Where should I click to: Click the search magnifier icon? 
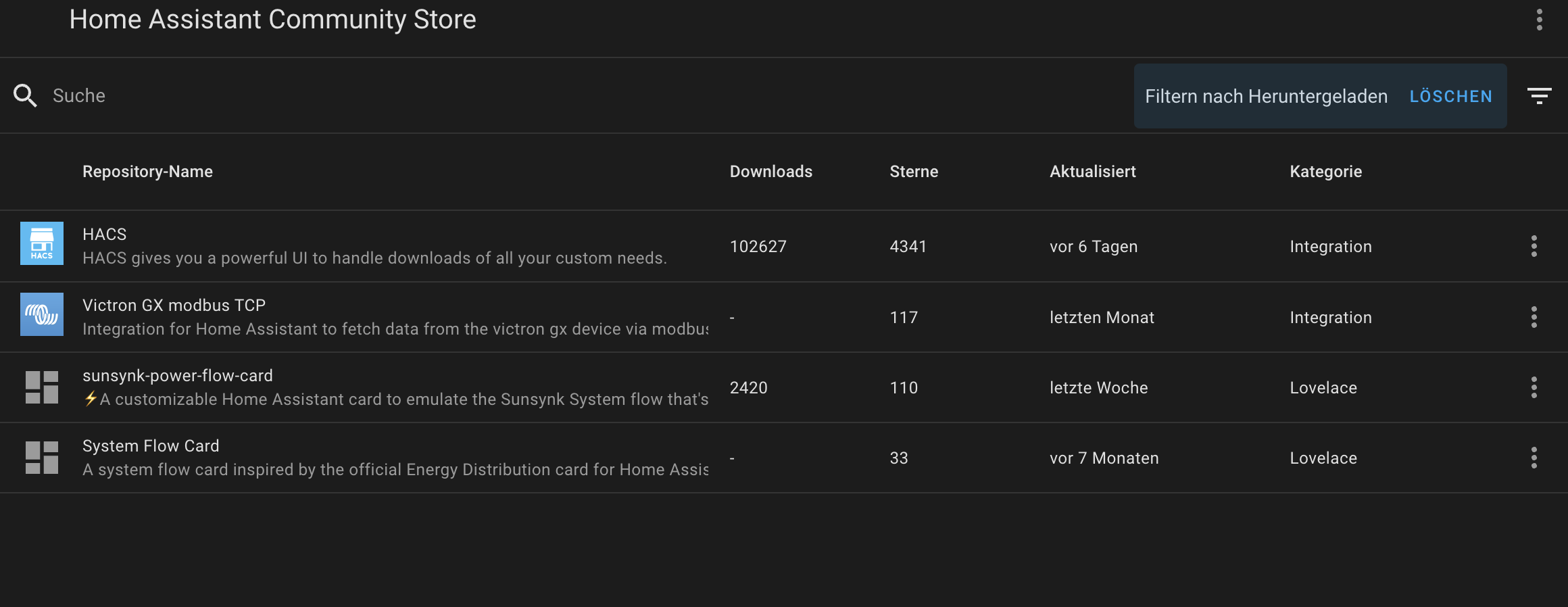25,95
